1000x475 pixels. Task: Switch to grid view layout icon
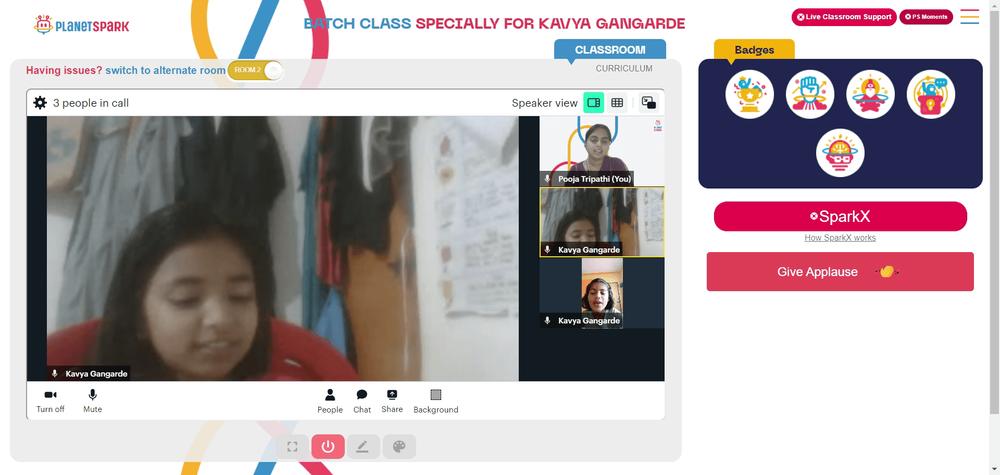617,103
